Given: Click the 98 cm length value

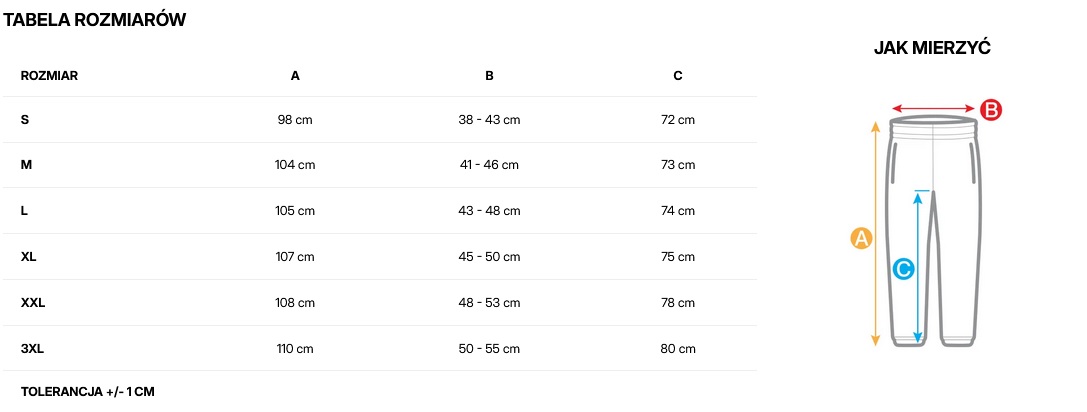Looking at the screenshot, I should [x=295, y=120].
